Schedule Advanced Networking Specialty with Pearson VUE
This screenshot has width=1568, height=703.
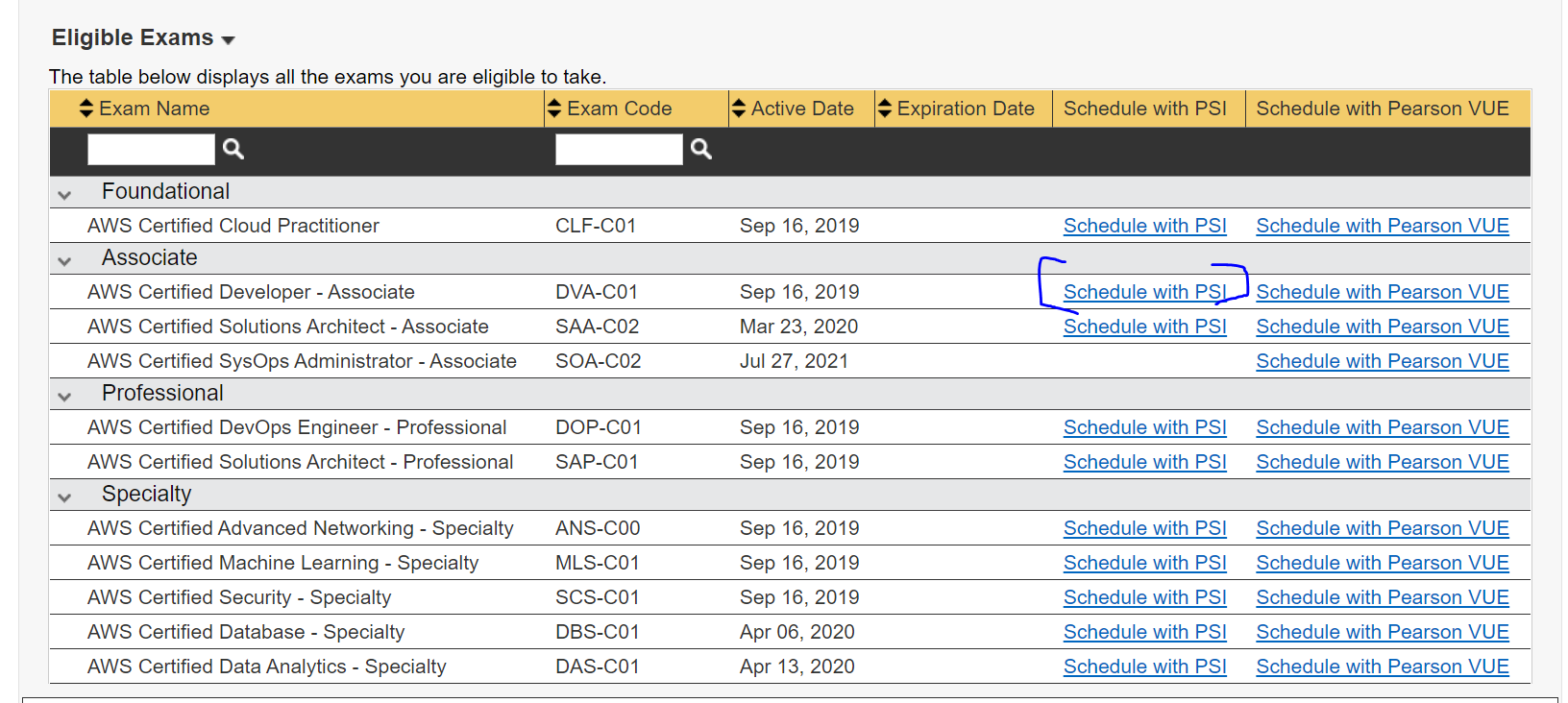[x=1383, y=528]
